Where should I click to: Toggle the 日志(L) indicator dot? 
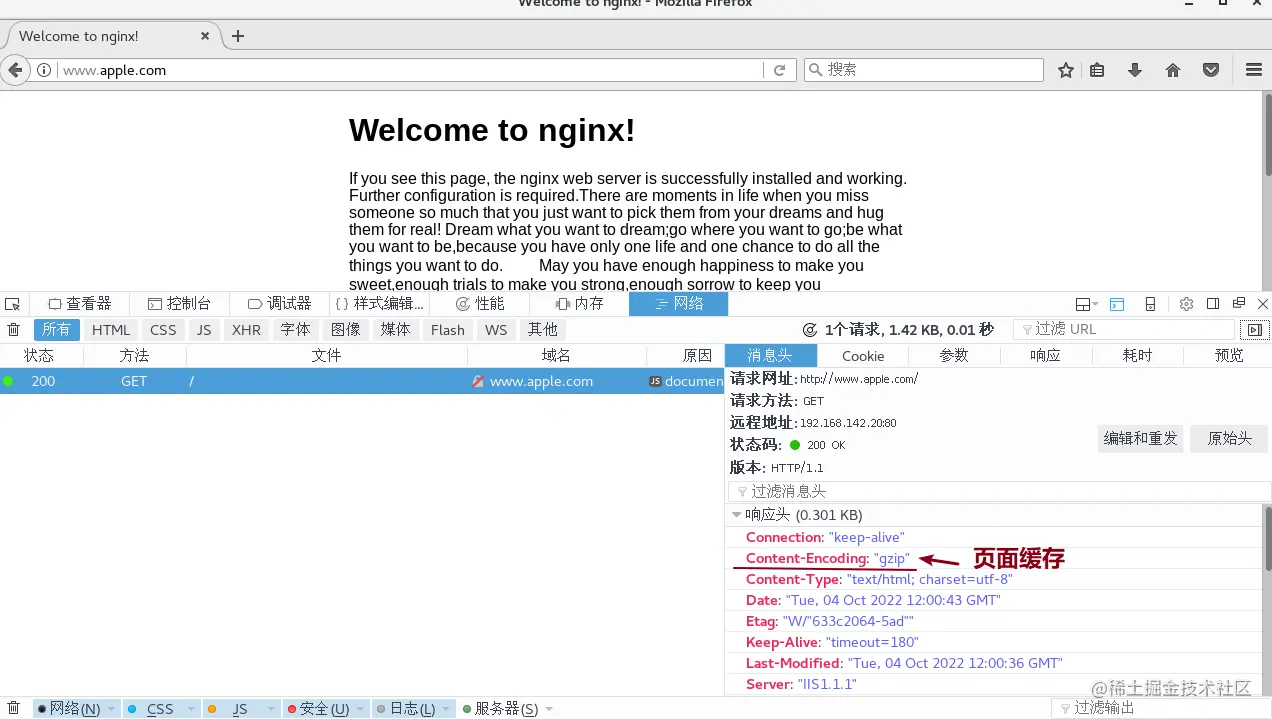tap(381, 708)
